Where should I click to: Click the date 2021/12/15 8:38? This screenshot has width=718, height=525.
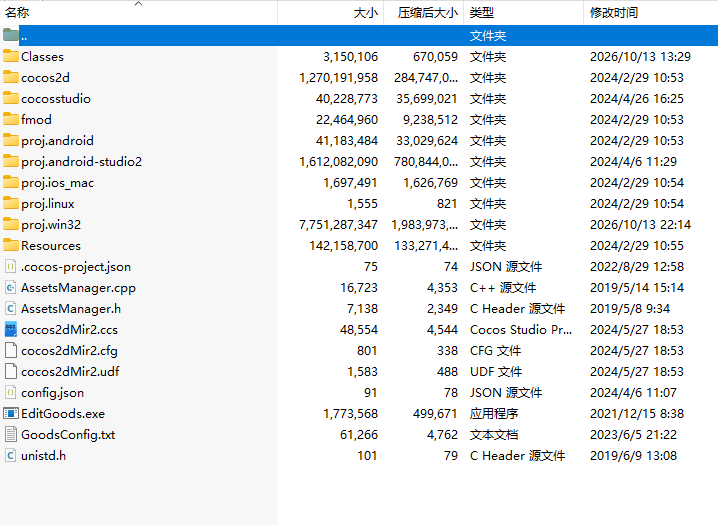coord(636,414)
